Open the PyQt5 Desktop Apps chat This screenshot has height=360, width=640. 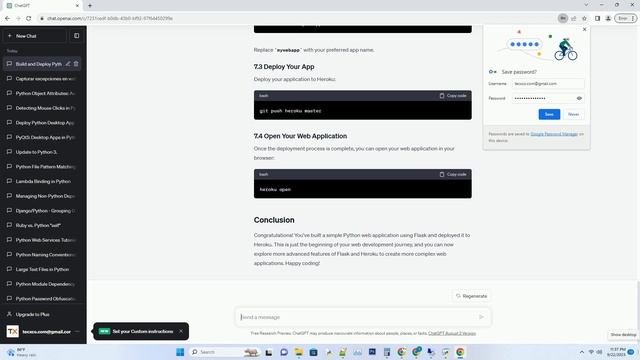point(42,137)
